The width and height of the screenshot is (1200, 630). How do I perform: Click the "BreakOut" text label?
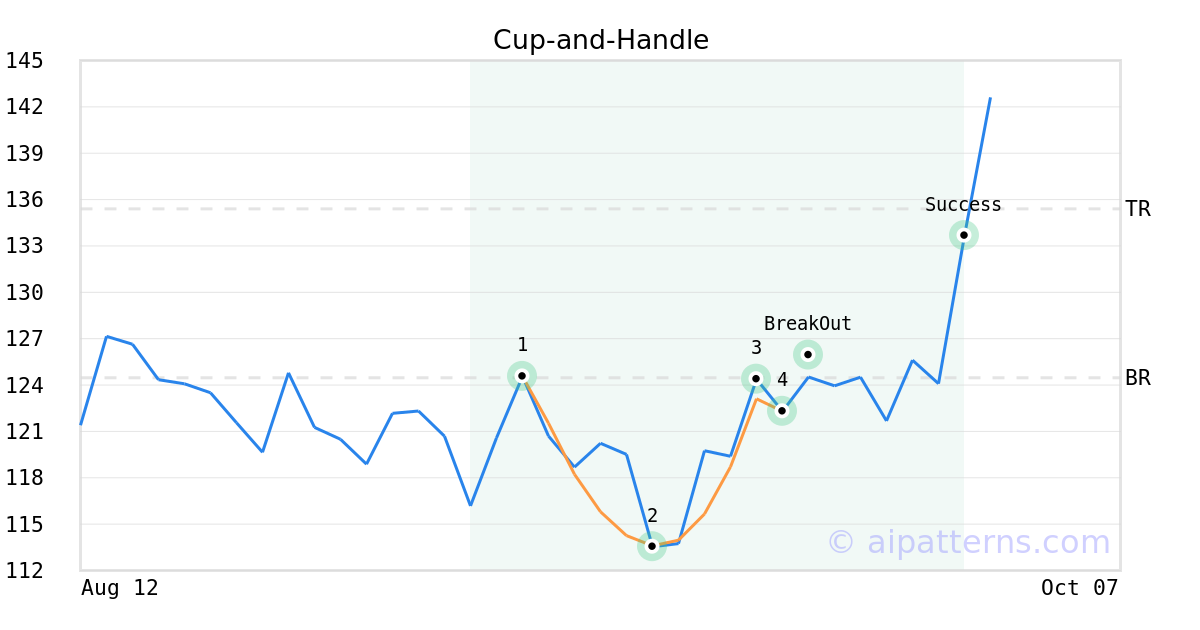click(x=808, y=324)
